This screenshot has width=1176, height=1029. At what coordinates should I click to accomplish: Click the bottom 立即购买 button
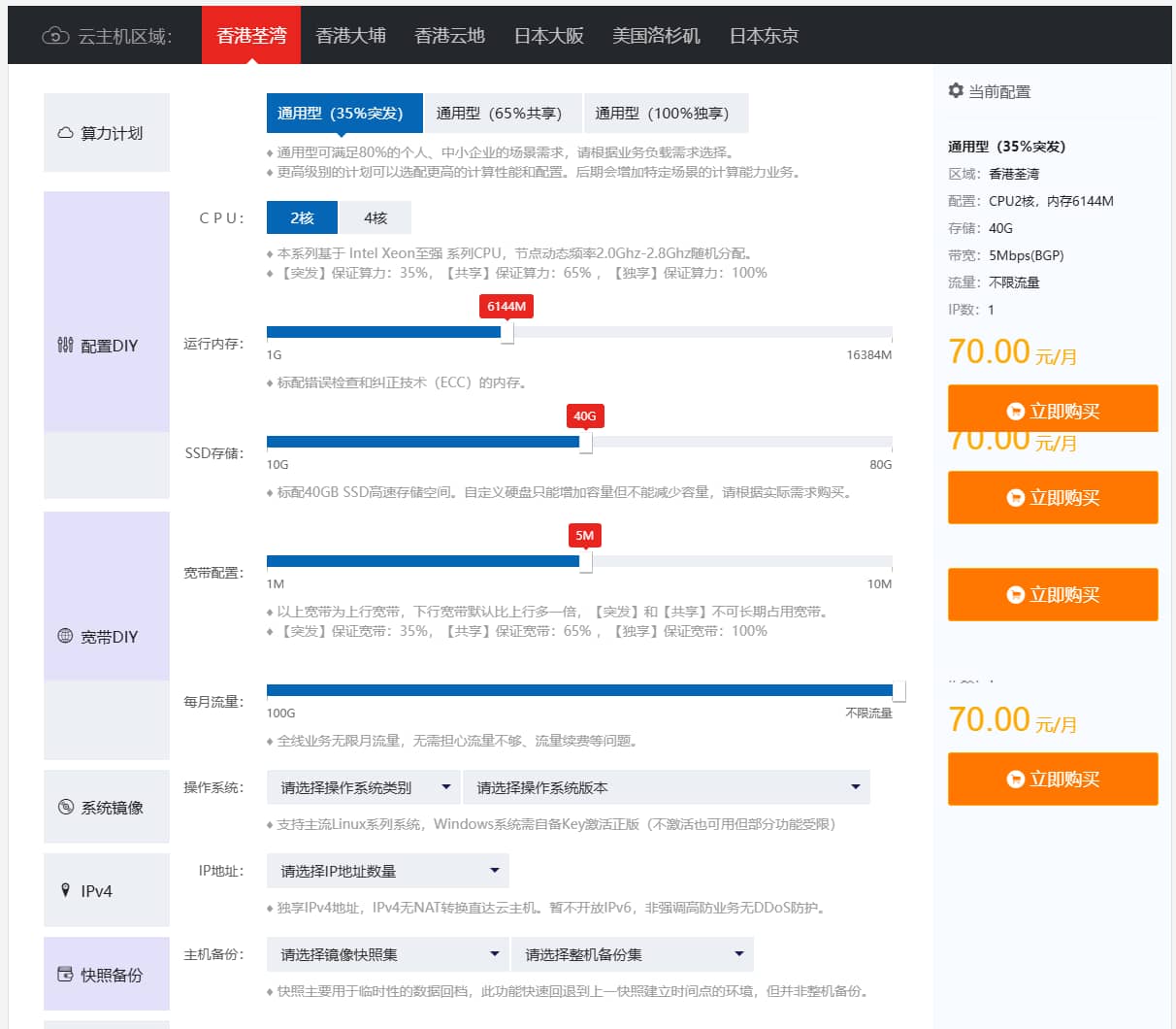[x=1053, y=779]
